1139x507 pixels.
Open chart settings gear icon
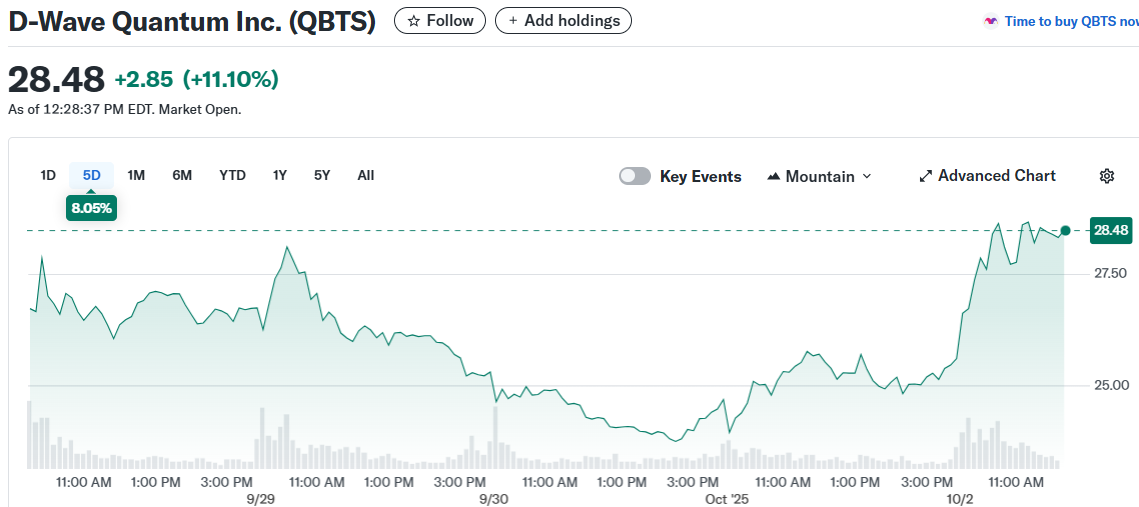tap(1106, 176)
